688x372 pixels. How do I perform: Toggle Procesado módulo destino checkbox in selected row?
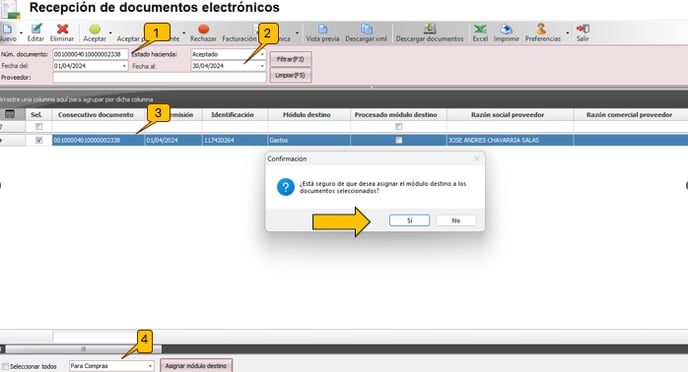398,140
